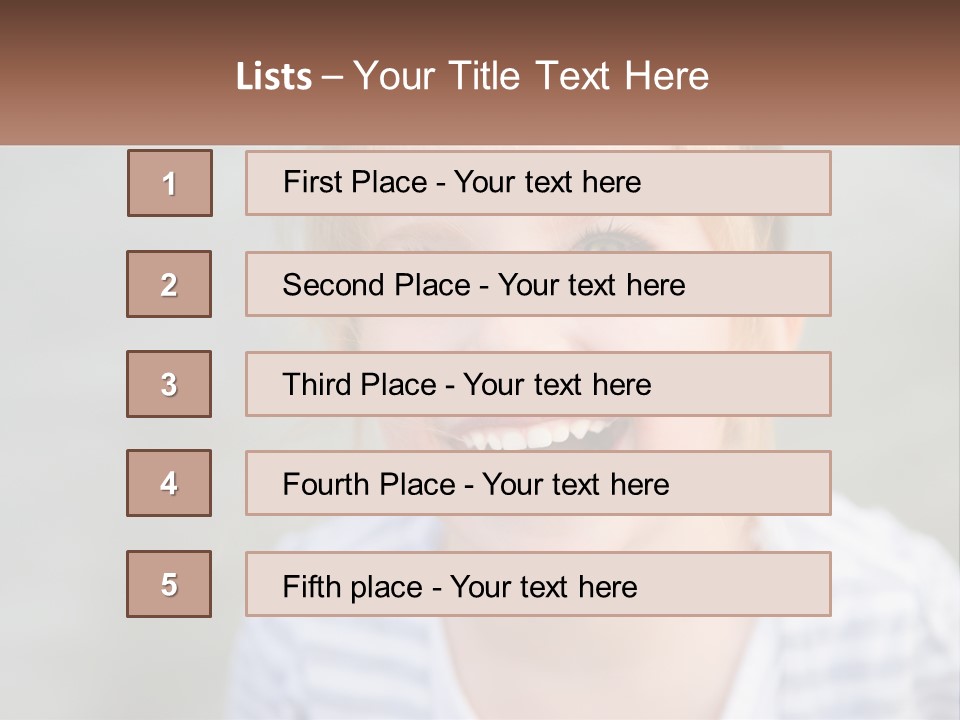This screenshot has height=720, width=960.
Task: Select the number 2 box
Action: pos(169,284)
